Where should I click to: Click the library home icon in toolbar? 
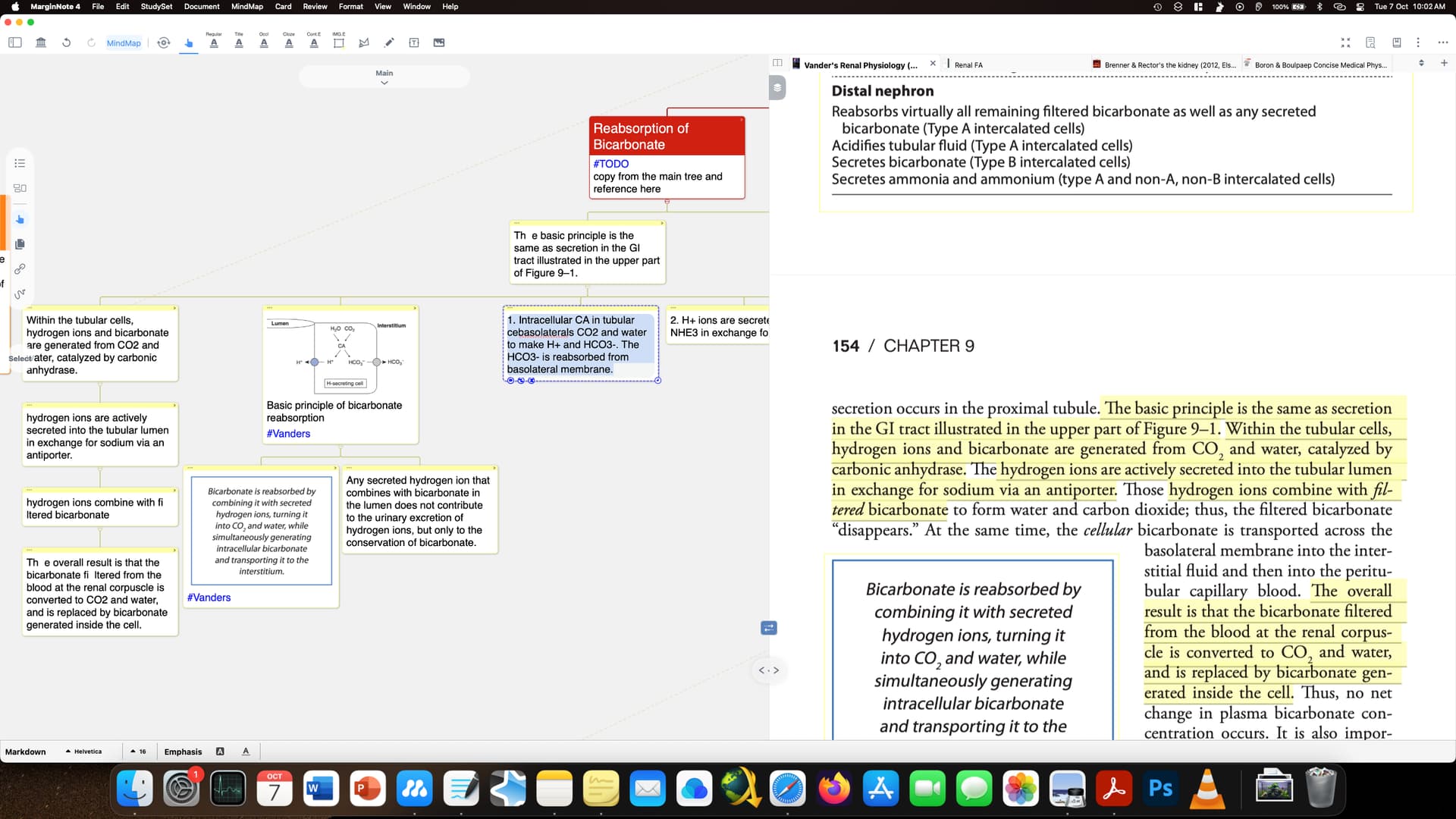[41, 42]
